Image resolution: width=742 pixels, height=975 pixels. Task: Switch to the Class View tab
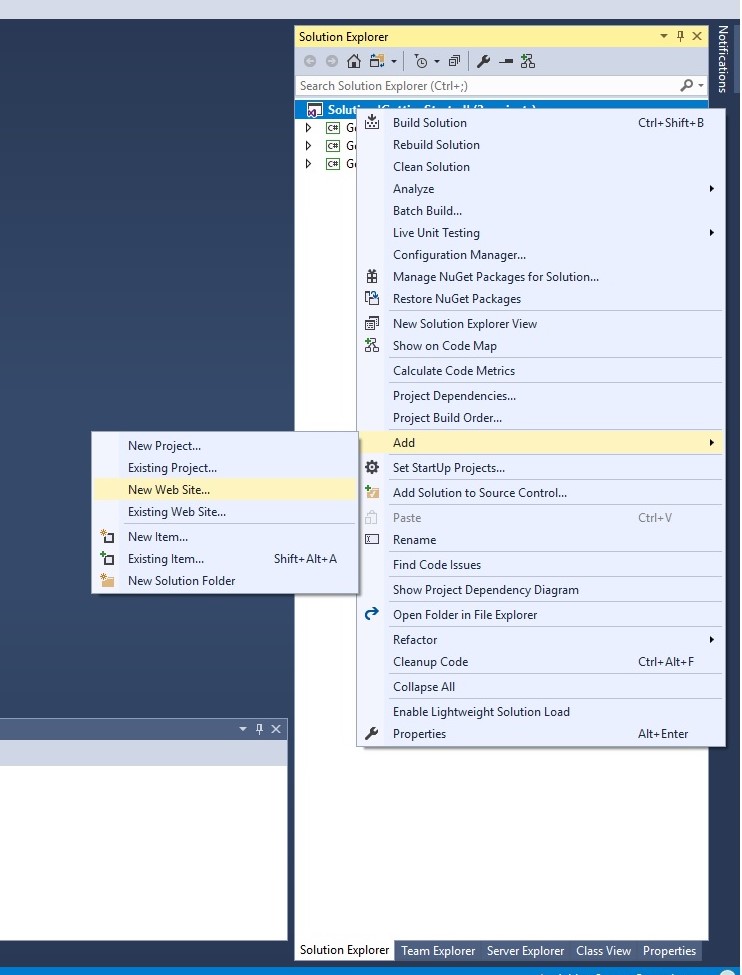pyautogui.click(x=603, y=951)
